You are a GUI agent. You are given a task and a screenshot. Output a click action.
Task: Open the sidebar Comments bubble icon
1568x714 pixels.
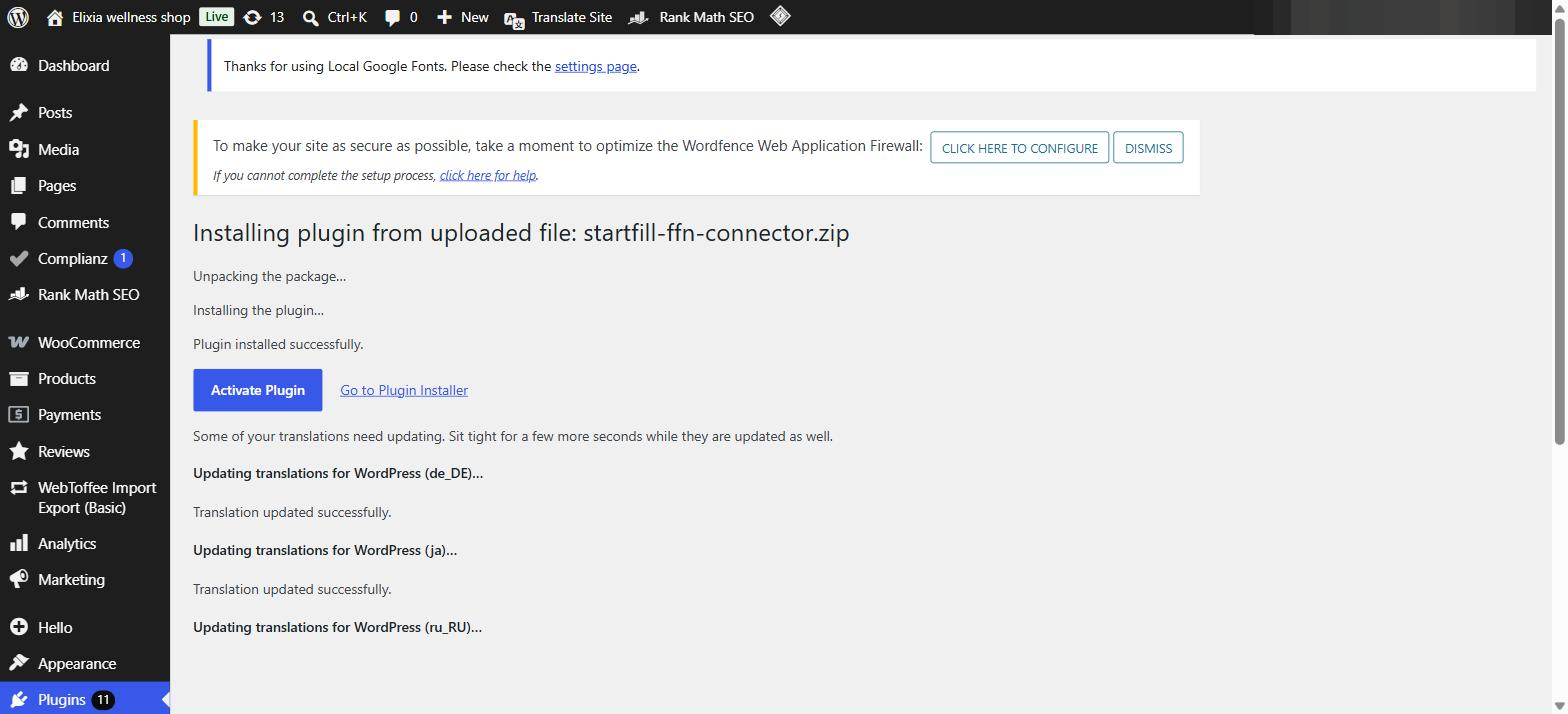18,222
